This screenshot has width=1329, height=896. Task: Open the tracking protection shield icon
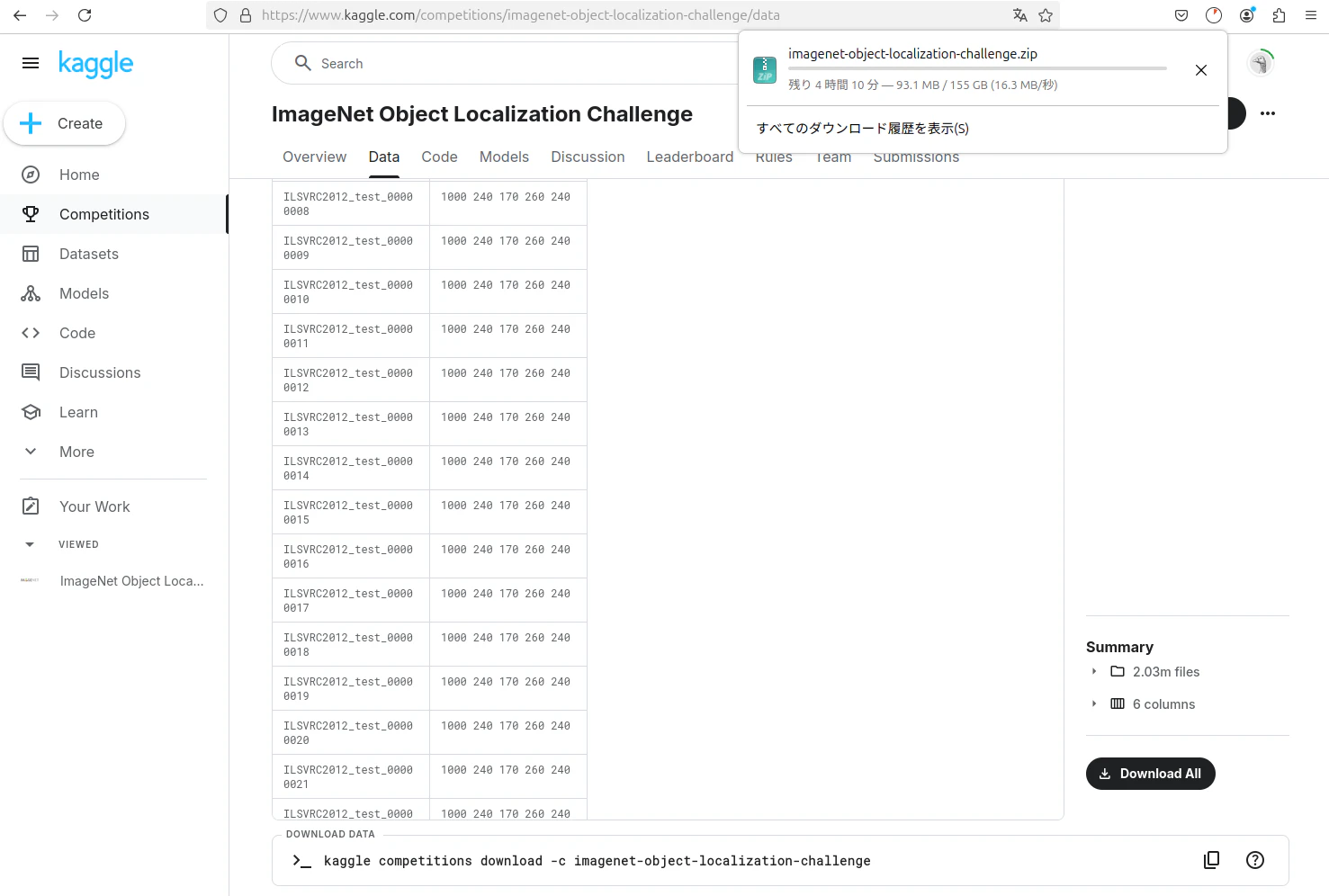coord(220,15)
